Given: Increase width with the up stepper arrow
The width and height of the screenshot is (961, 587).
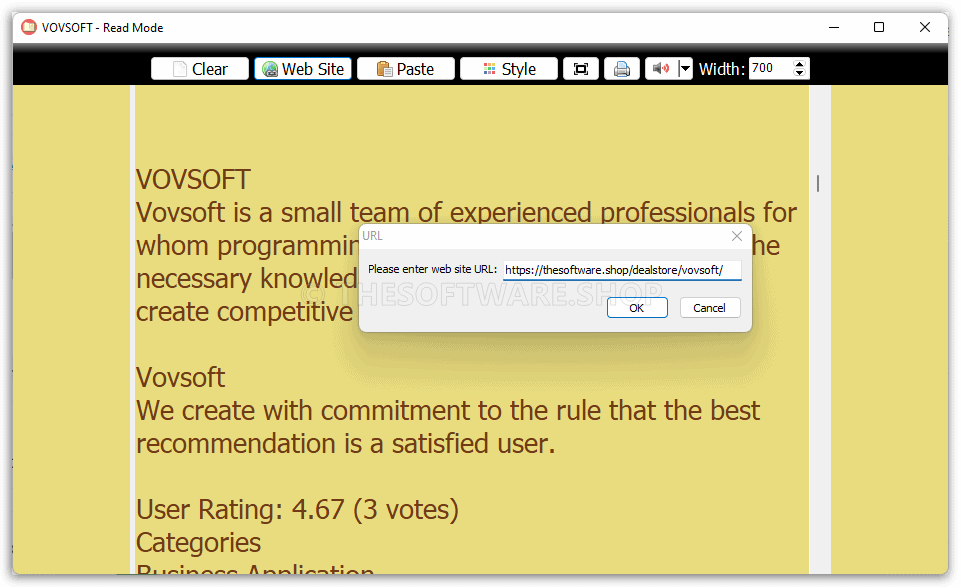Looking at the screenshot, I should [x=799, y=64].
